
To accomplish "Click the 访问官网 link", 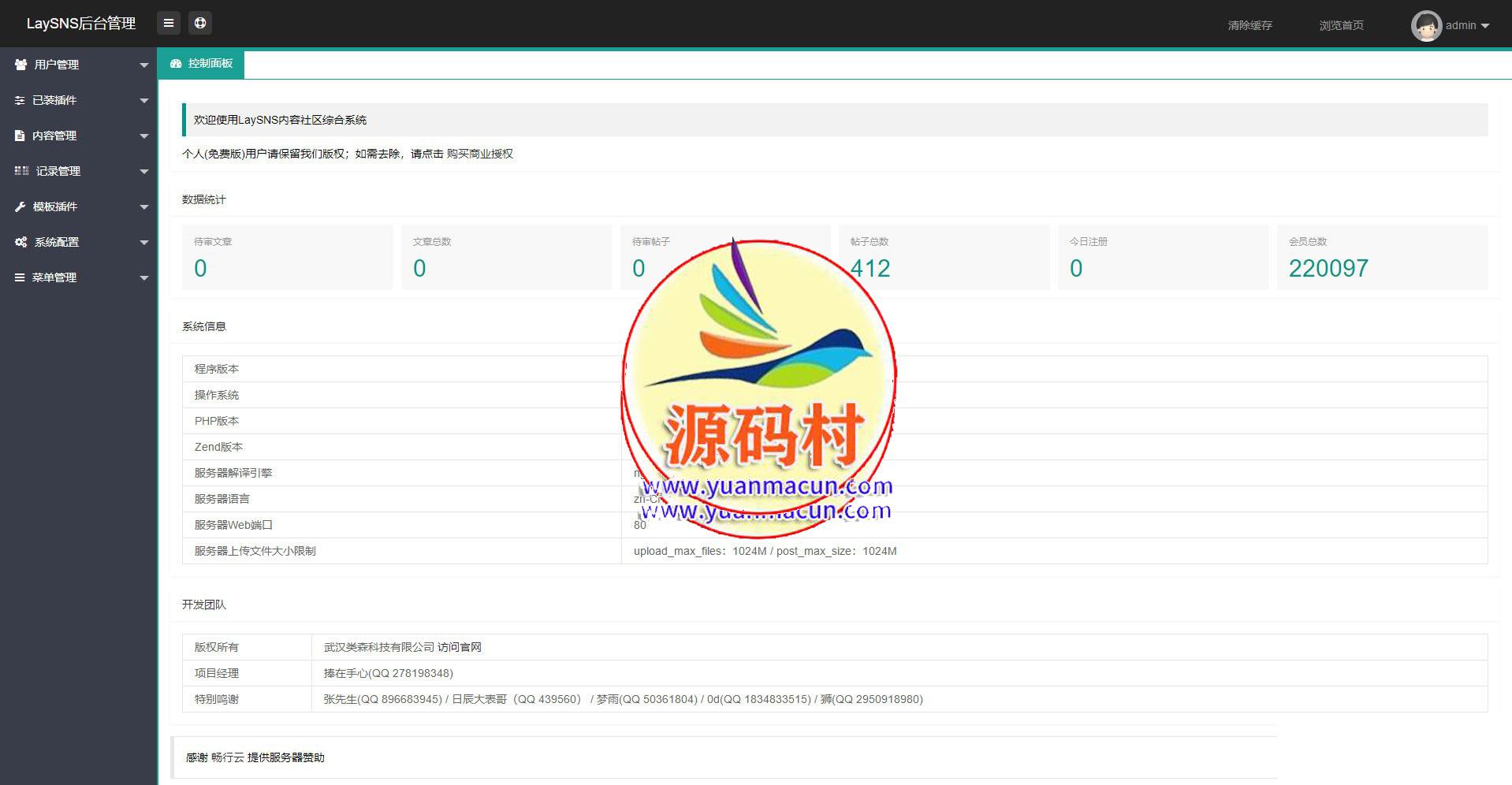I will click(460, 647).
